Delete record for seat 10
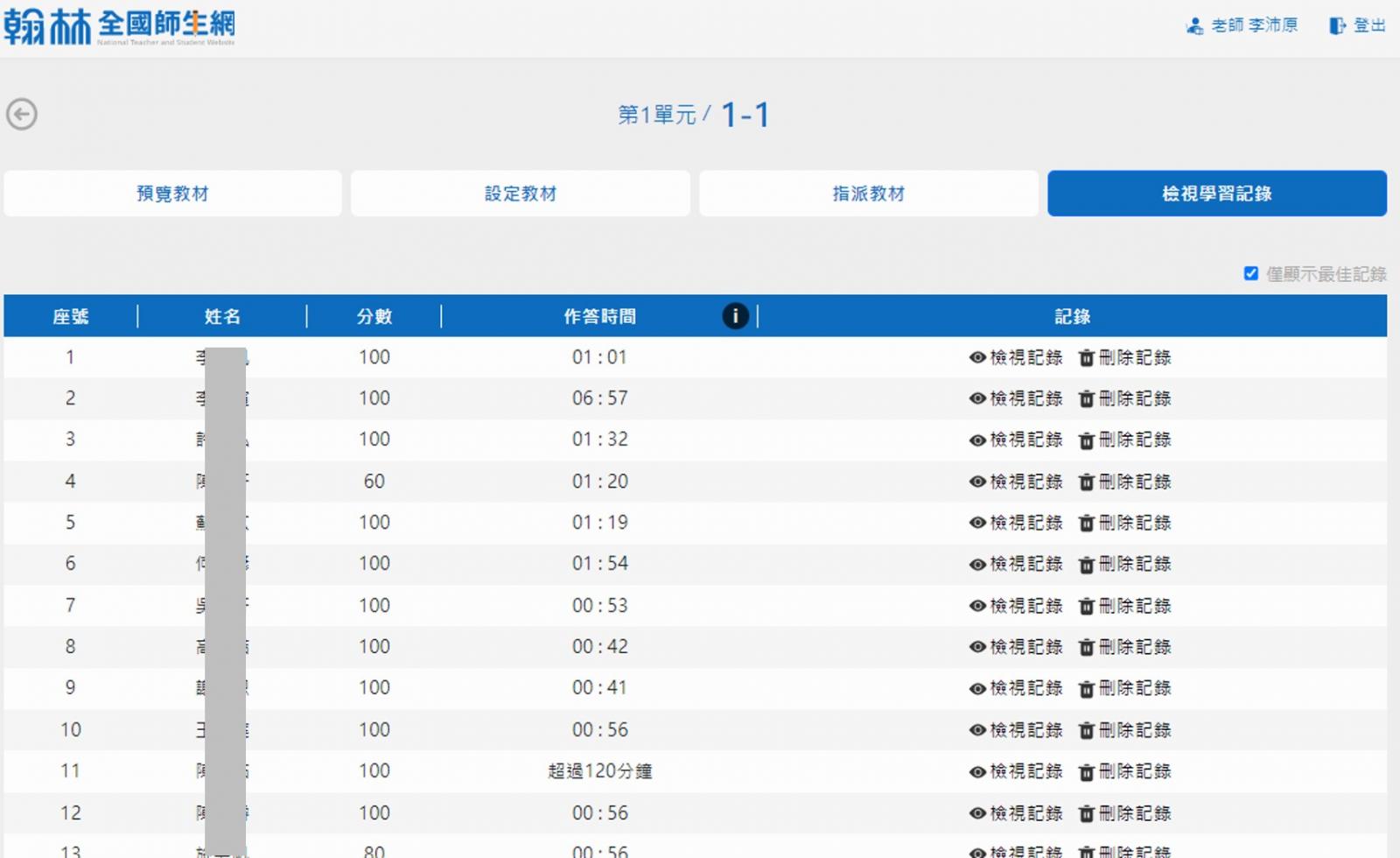 click(1125, 730)
